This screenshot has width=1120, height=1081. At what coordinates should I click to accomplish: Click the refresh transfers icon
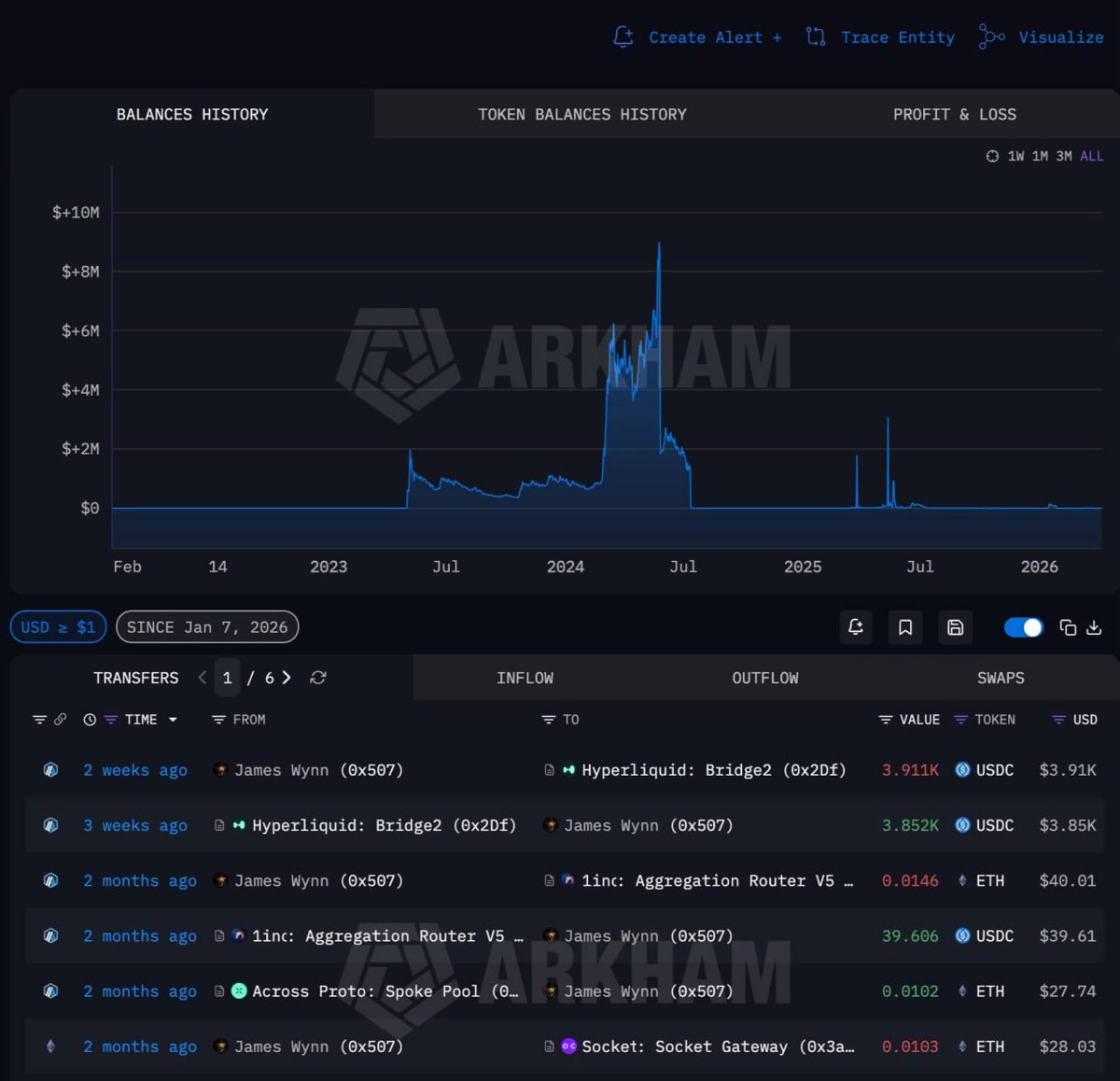(x=318, y=678)
